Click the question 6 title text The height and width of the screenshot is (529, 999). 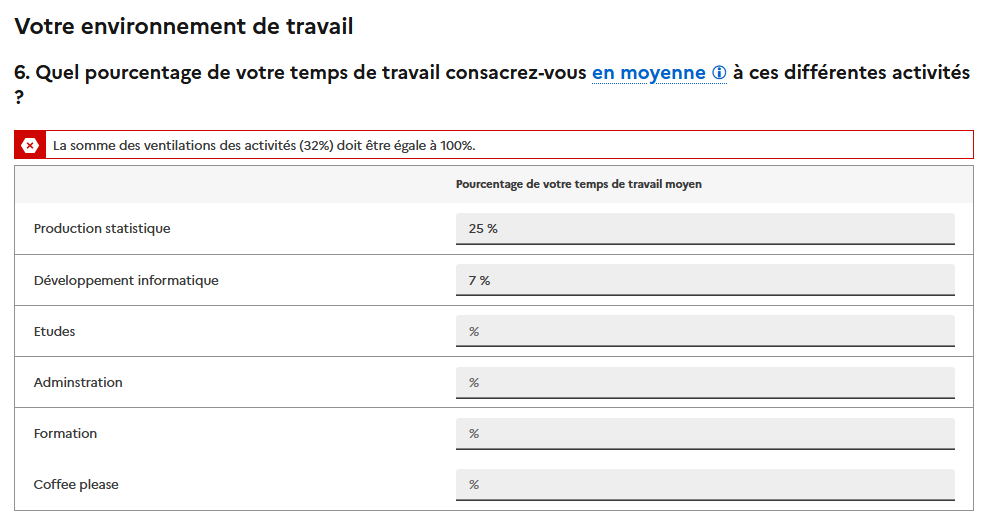(300, 74)
